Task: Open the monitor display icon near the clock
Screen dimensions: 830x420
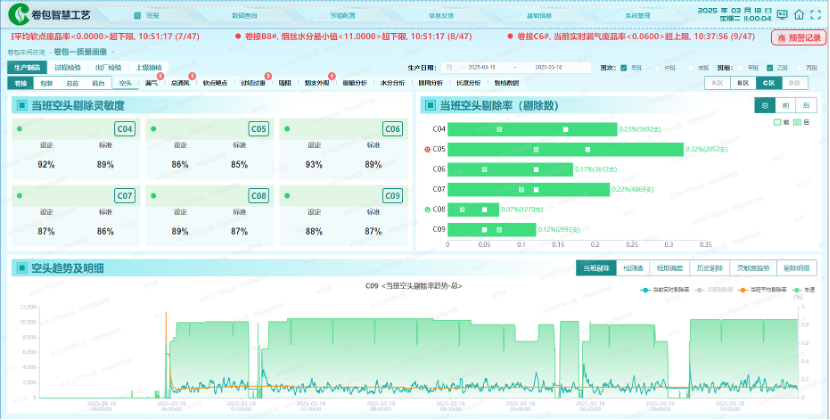Action: (x=782, y=14)
